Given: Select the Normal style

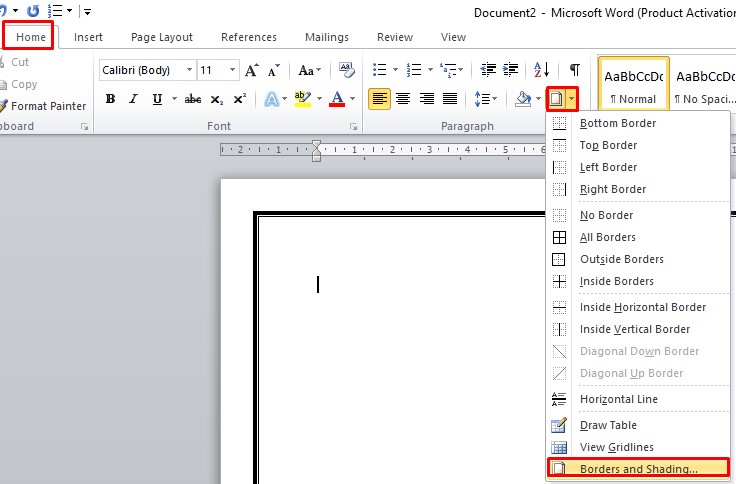Looking at the screenshot, I should (633, 85).
